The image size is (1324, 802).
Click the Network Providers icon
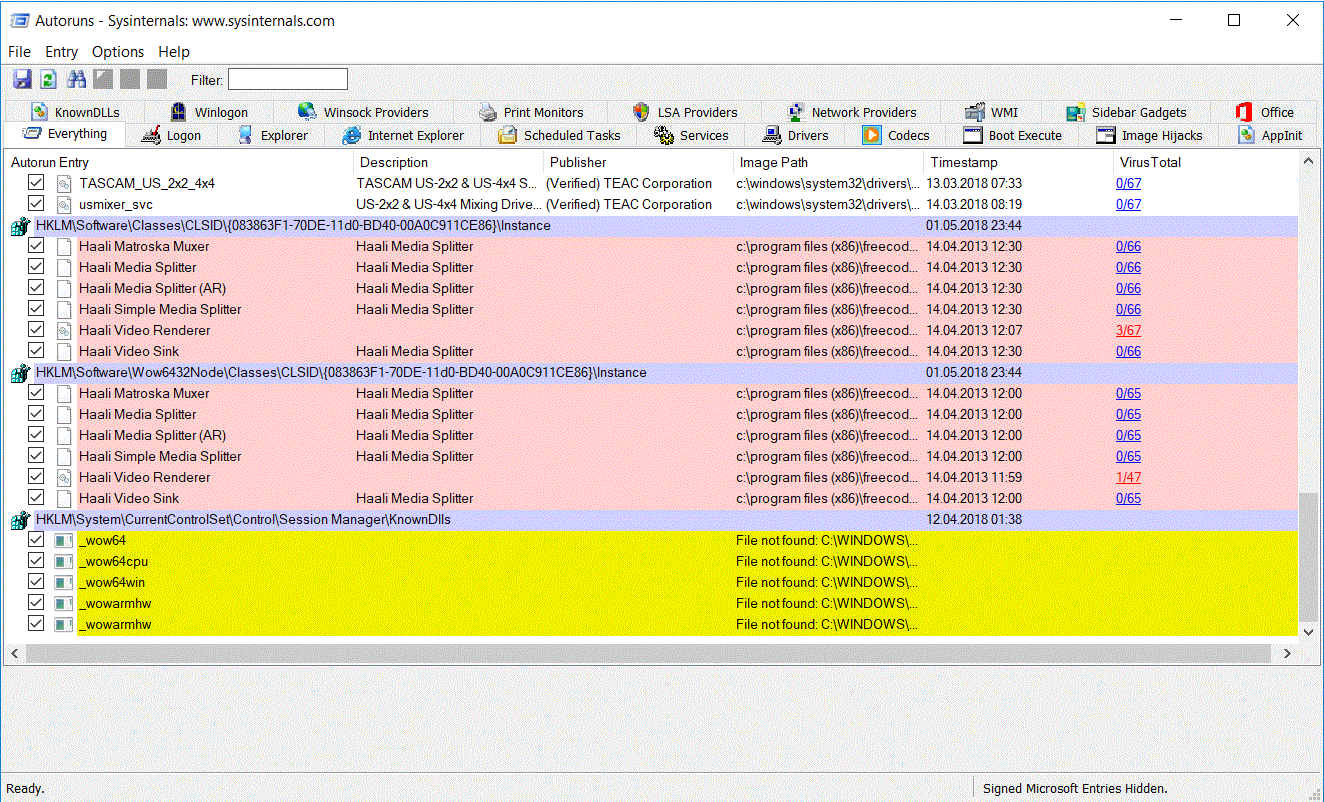[x=795, y=112]
